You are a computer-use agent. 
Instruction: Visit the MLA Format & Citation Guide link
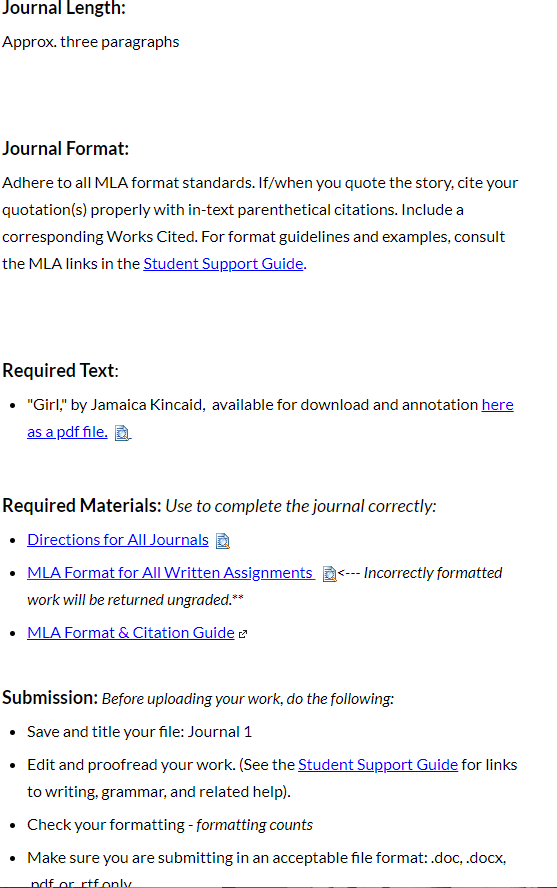(131, 633)
